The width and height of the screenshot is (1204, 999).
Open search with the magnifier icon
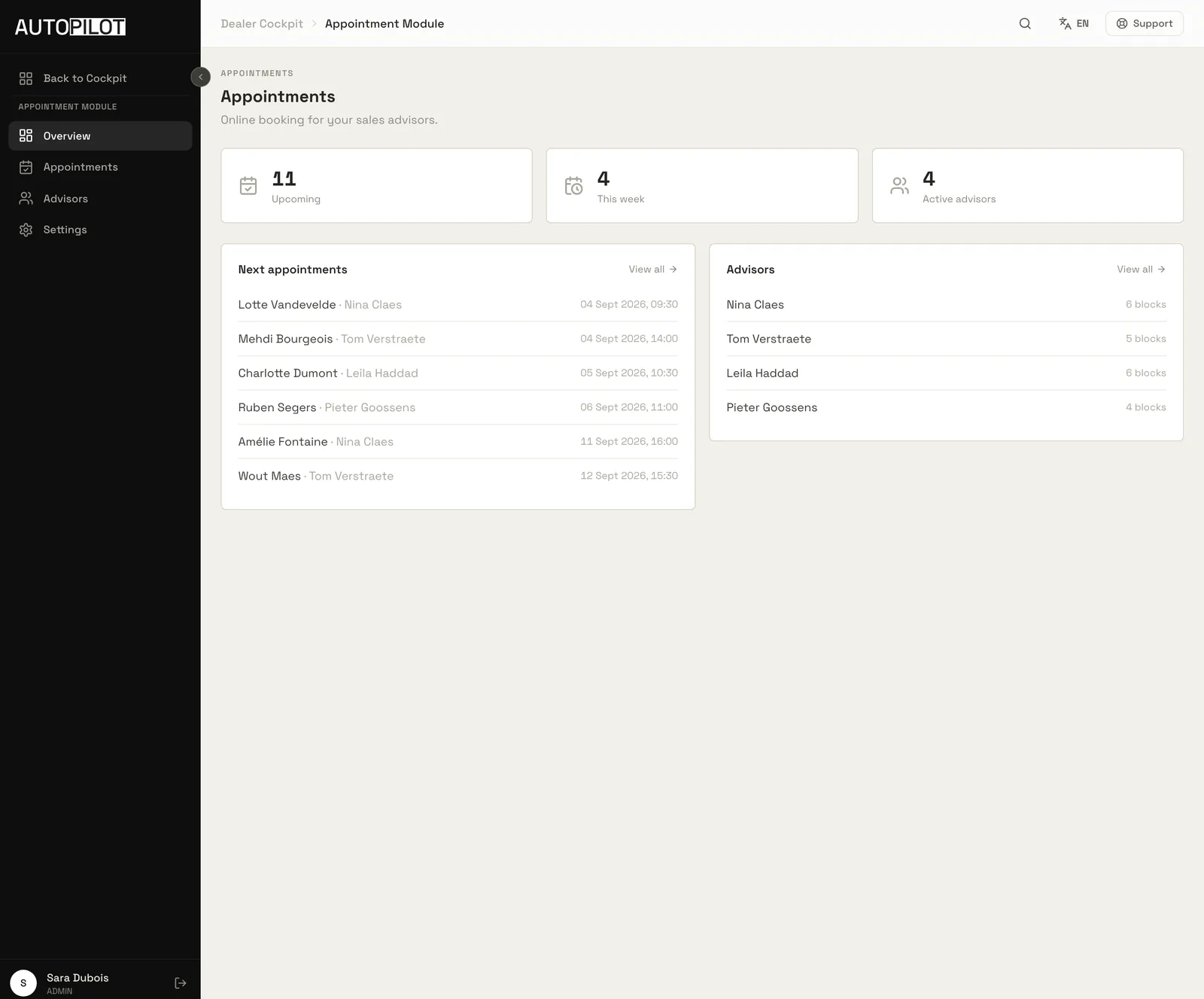pos(1025,23)
